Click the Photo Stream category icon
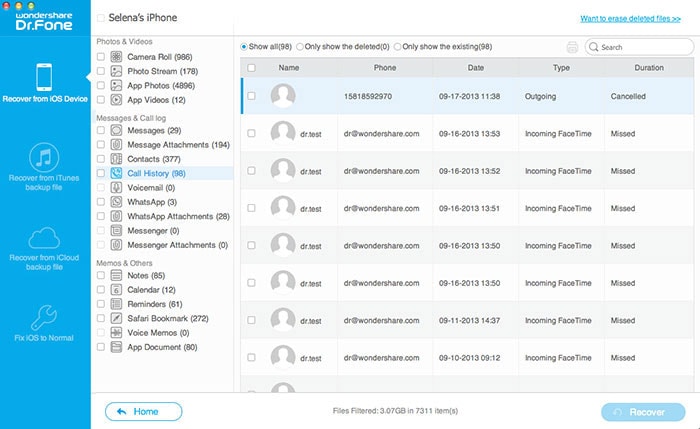Image resolution: width=700 pixels, height=429 pixels. tap(116, 71)
